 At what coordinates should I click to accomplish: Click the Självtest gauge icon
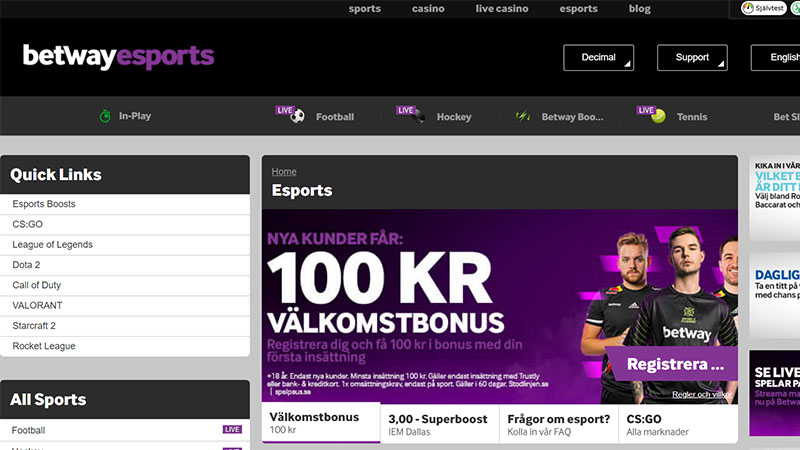click(748, 8)
